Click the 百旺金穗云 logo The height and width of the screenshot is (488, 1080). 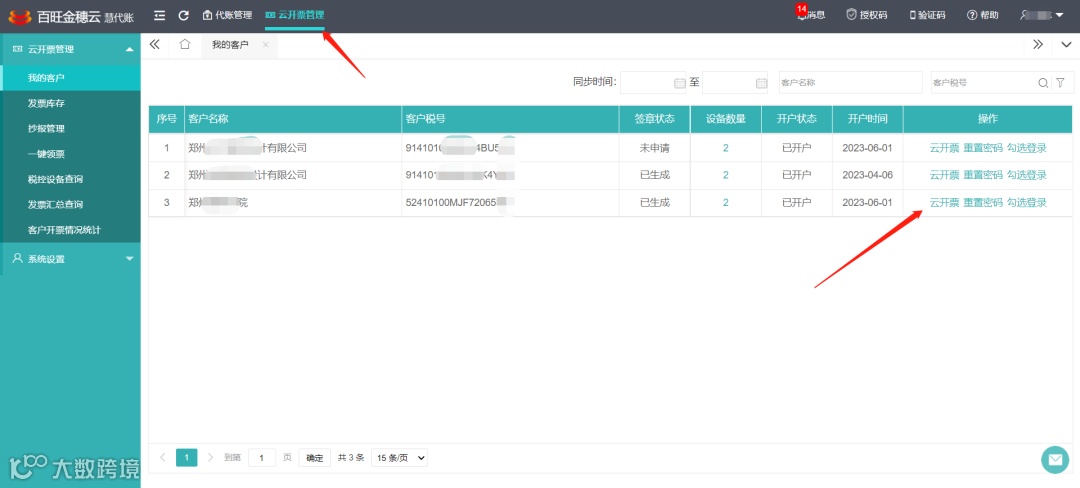pyautogui.click(x=71, y=16)
